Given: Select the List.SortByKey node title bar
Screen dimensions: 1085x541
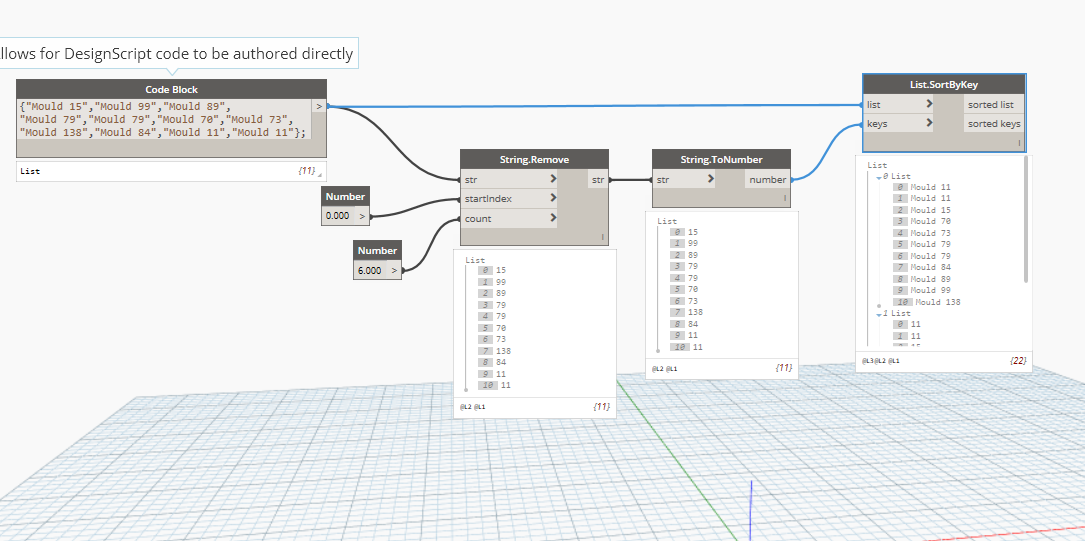Looking at the screenshot, I should coord(943,85).
